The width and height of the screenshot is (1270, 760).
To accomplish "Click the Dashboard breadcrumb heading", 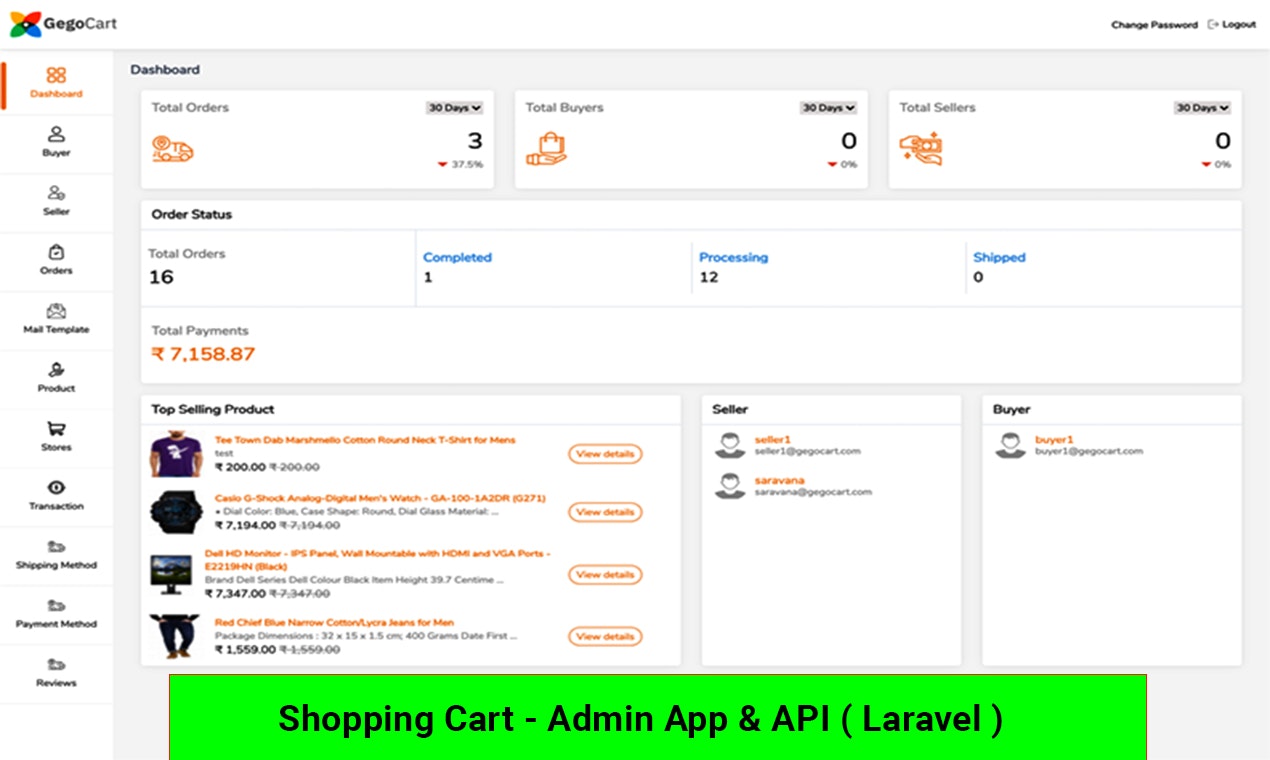I will pos(165,70).
